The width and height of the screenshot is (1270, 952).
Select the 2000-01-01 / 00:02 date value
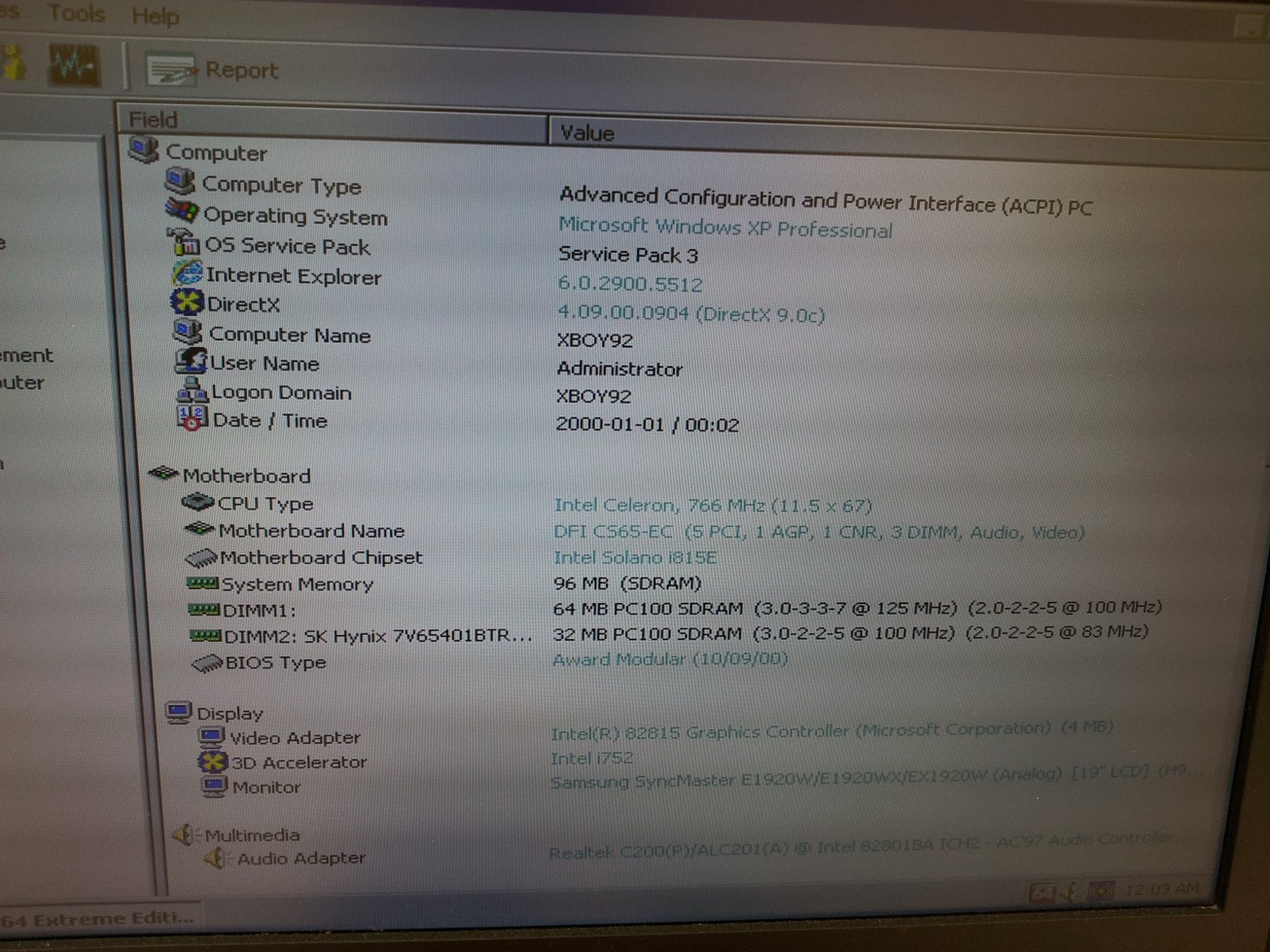pyautogui.click(x=647, y=424)
